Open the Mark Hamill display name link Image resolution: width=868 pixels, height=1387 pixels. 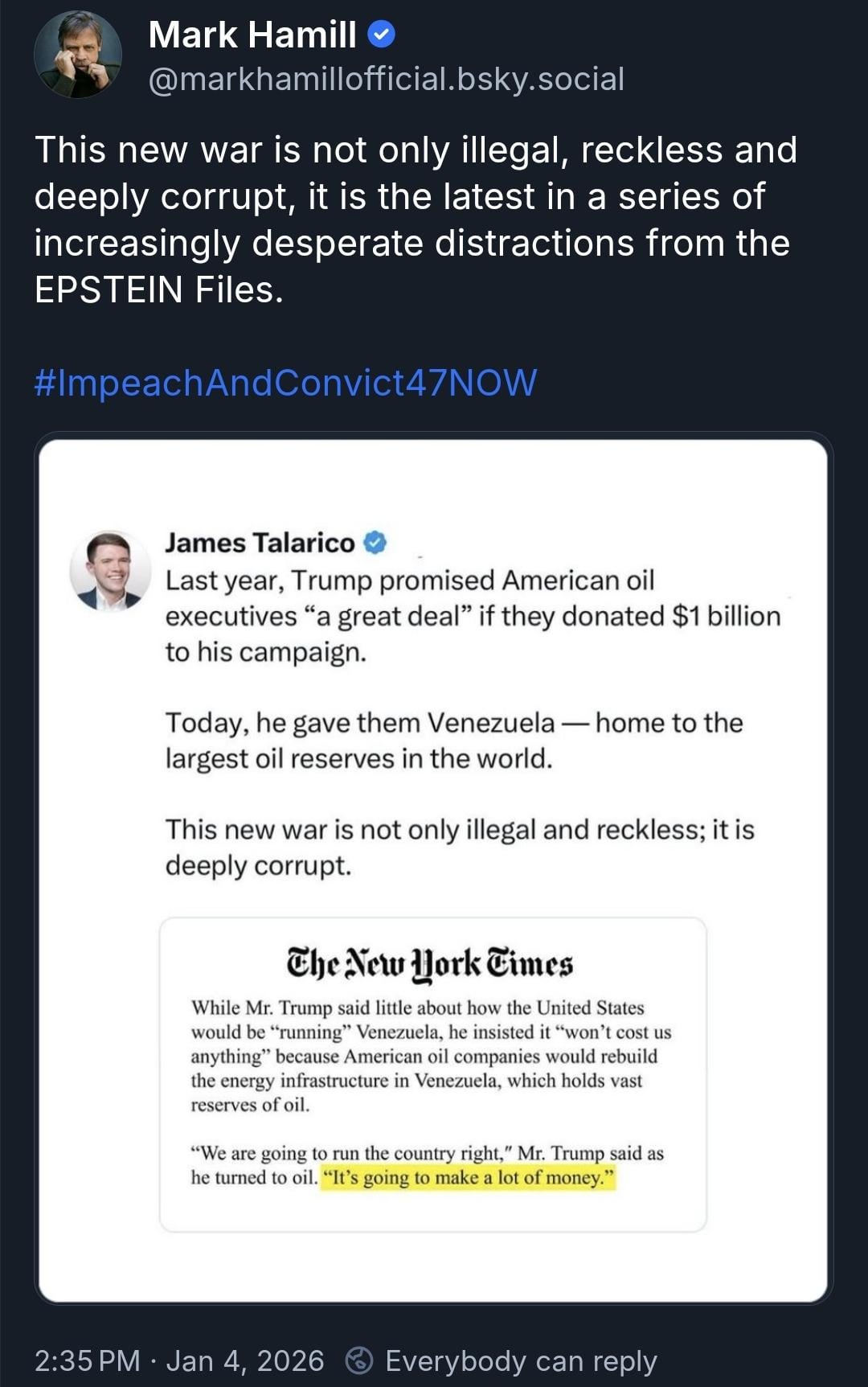point(252,35)
